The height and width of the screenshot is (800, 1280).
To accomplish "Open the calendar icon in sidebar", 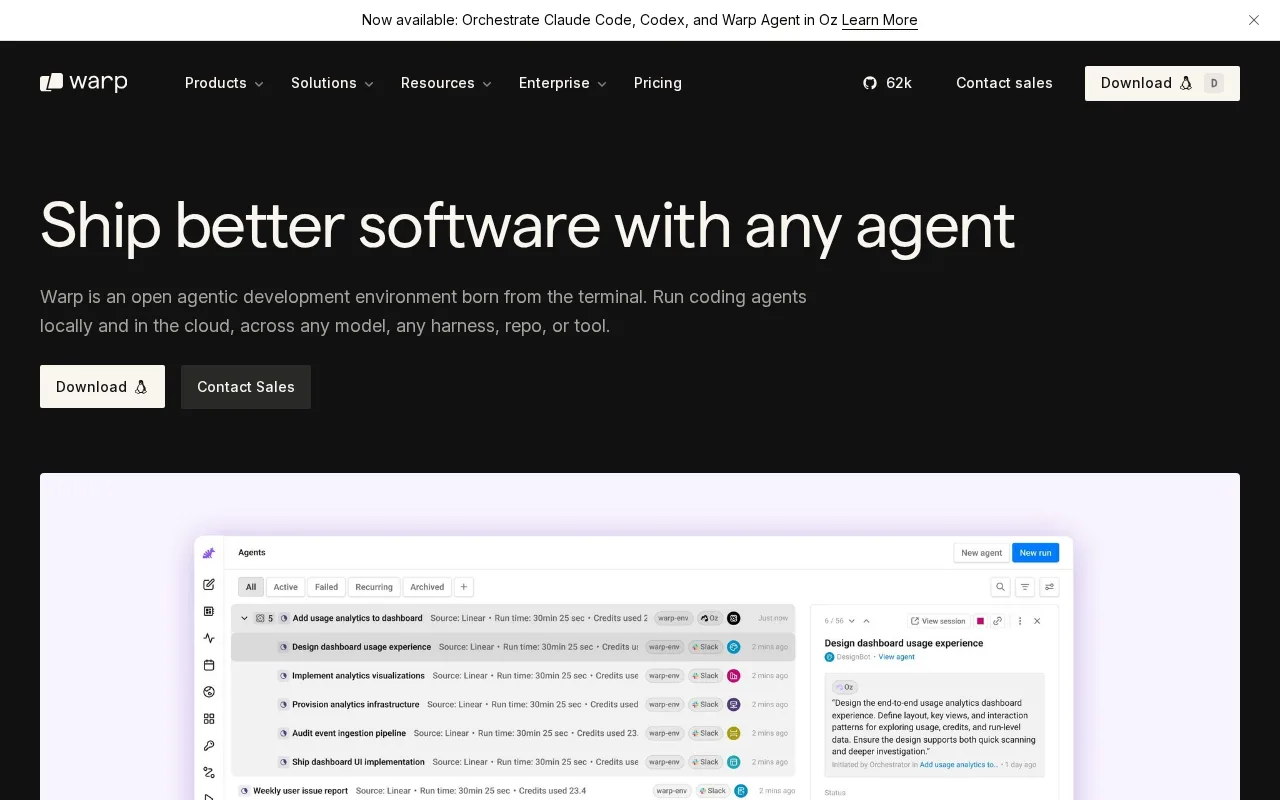I will tap(209, 665).
